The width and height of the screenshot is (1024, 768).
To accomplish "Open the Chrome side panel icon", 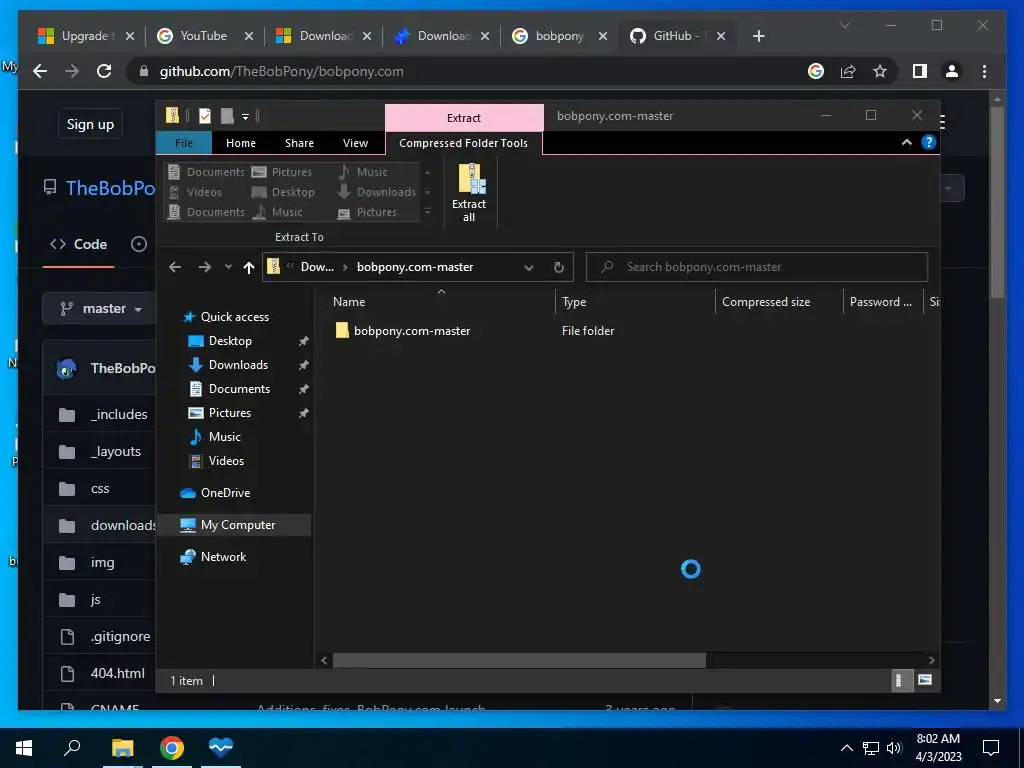I will 920,72.
